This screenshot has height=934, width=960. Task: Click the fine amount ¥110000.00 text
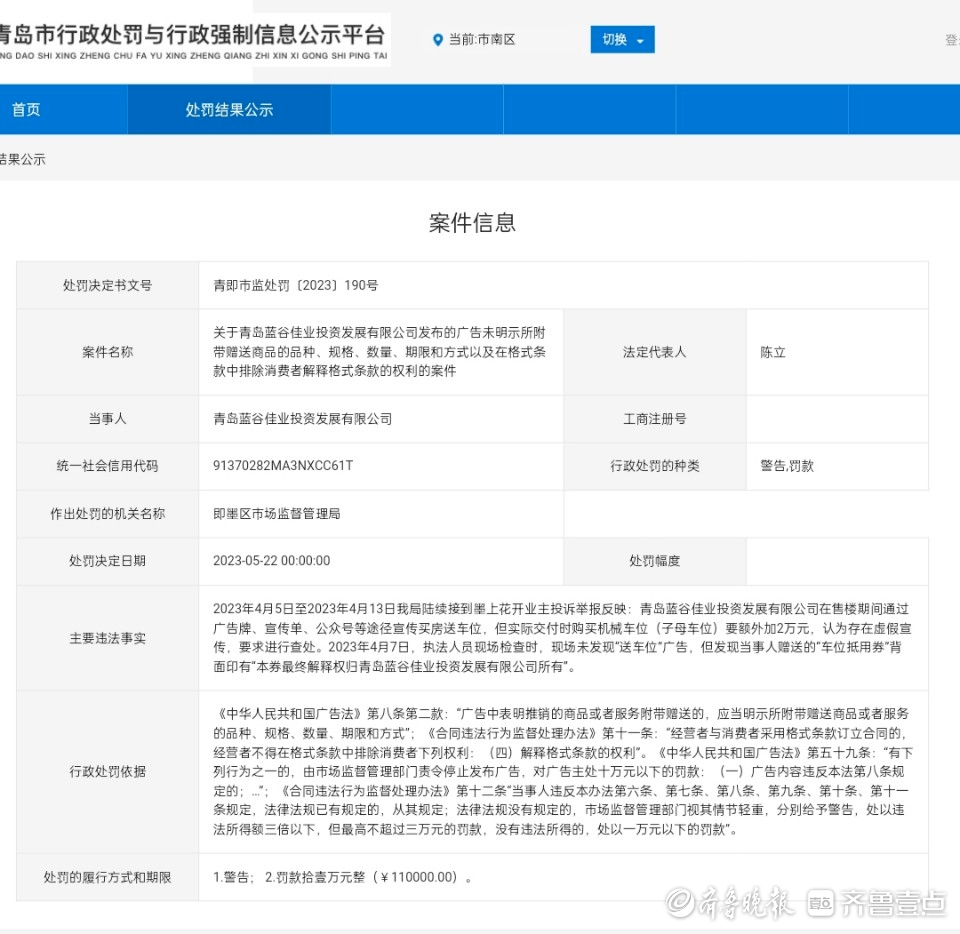418,877
